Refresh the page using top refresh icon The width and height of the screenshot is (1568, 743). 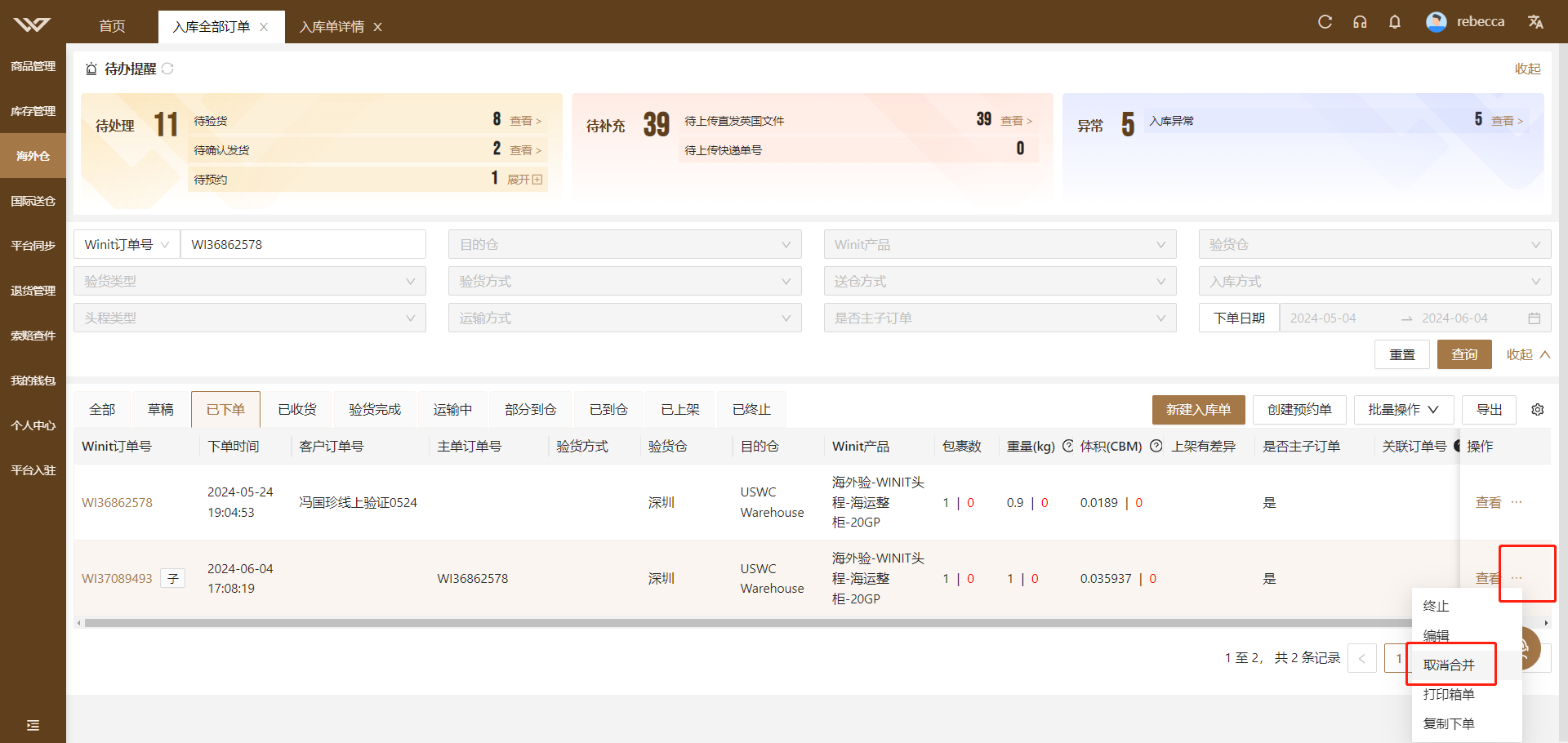(x=1325, y=22)
